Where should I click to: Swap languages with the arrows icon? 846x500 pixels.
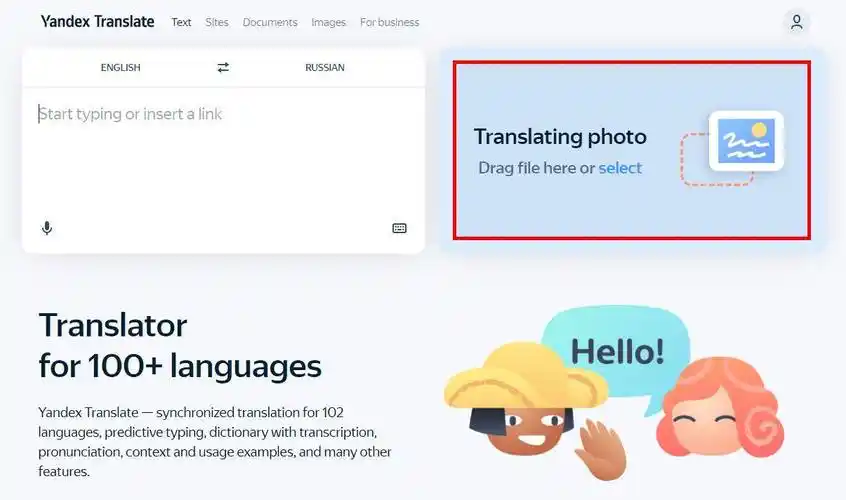point(223,67)
